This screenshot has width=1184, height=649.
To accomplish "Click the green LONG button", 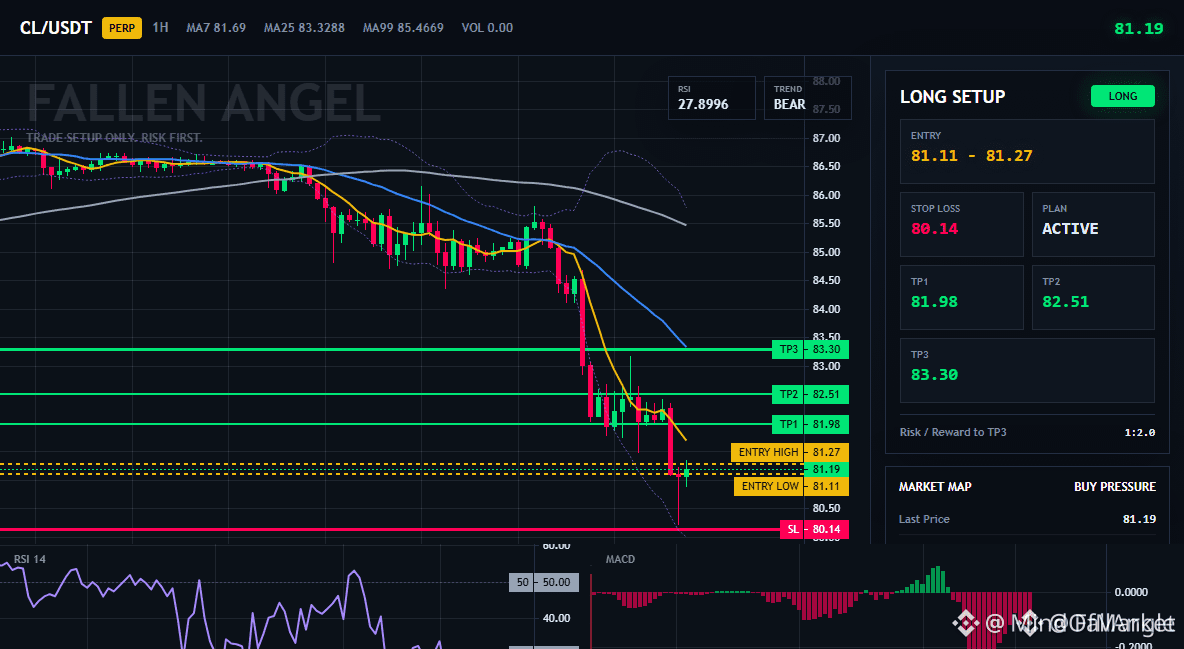I will click(1122, 96).
